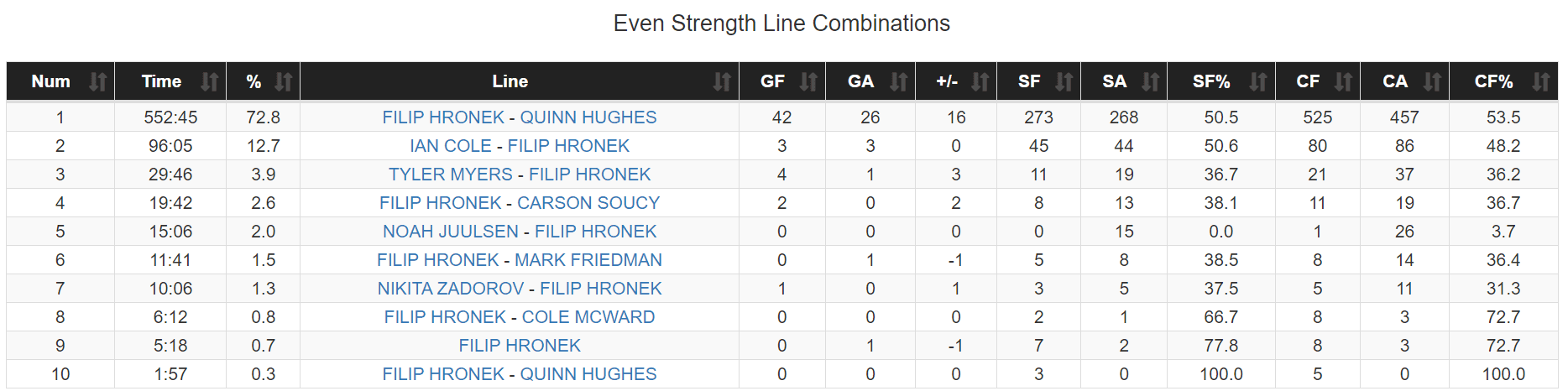Sort table by SF% arrows icon
The height and width of the screenshot is (391, 1568).
[1257, 81]
